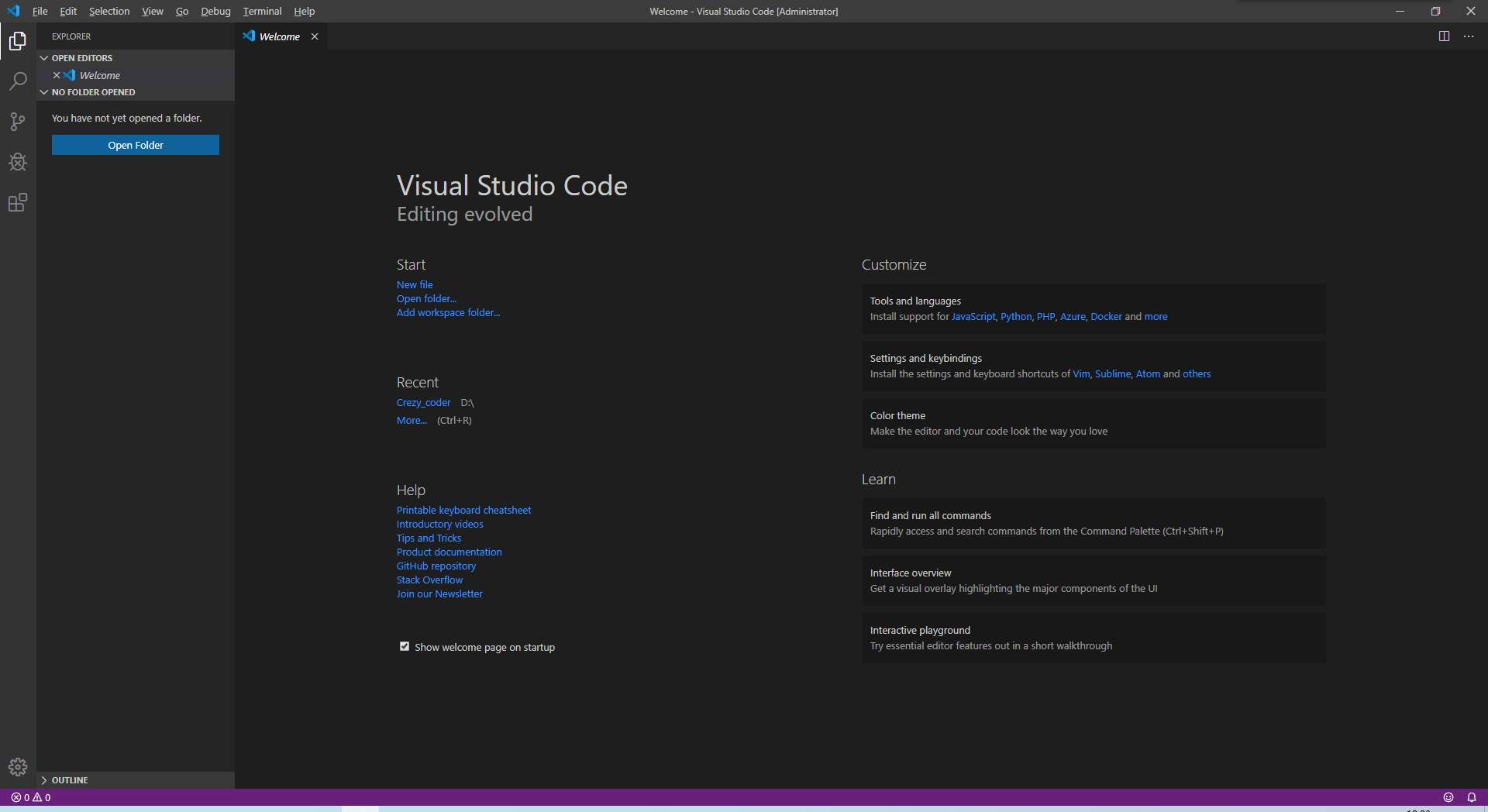Select Welcome item in Open Editors
1488x812 pixels.
pyautogui.click(x=136, y=75)
